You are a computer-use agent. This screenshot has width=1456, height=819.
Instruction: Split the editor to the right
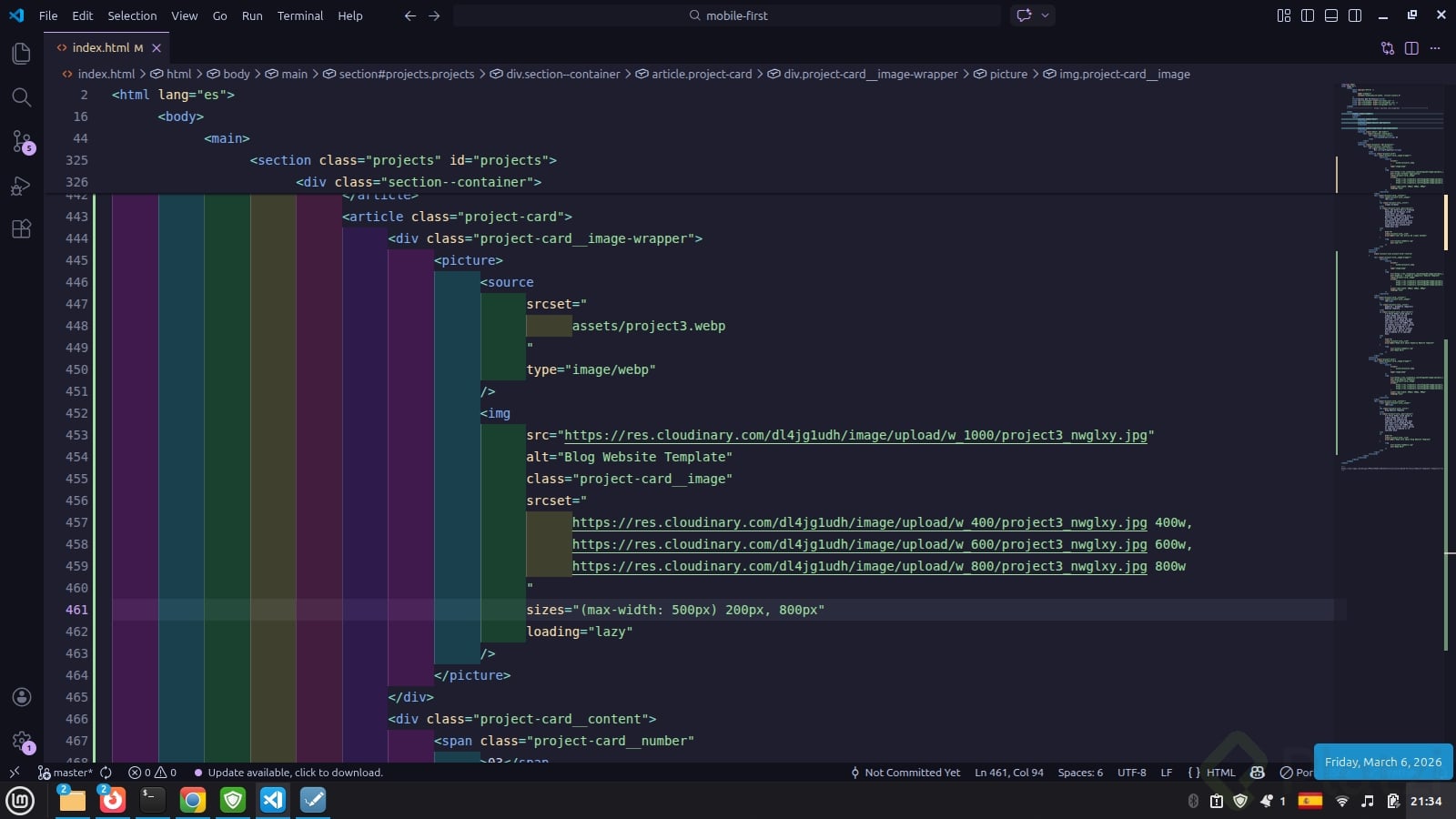[x=1411, y=48]
